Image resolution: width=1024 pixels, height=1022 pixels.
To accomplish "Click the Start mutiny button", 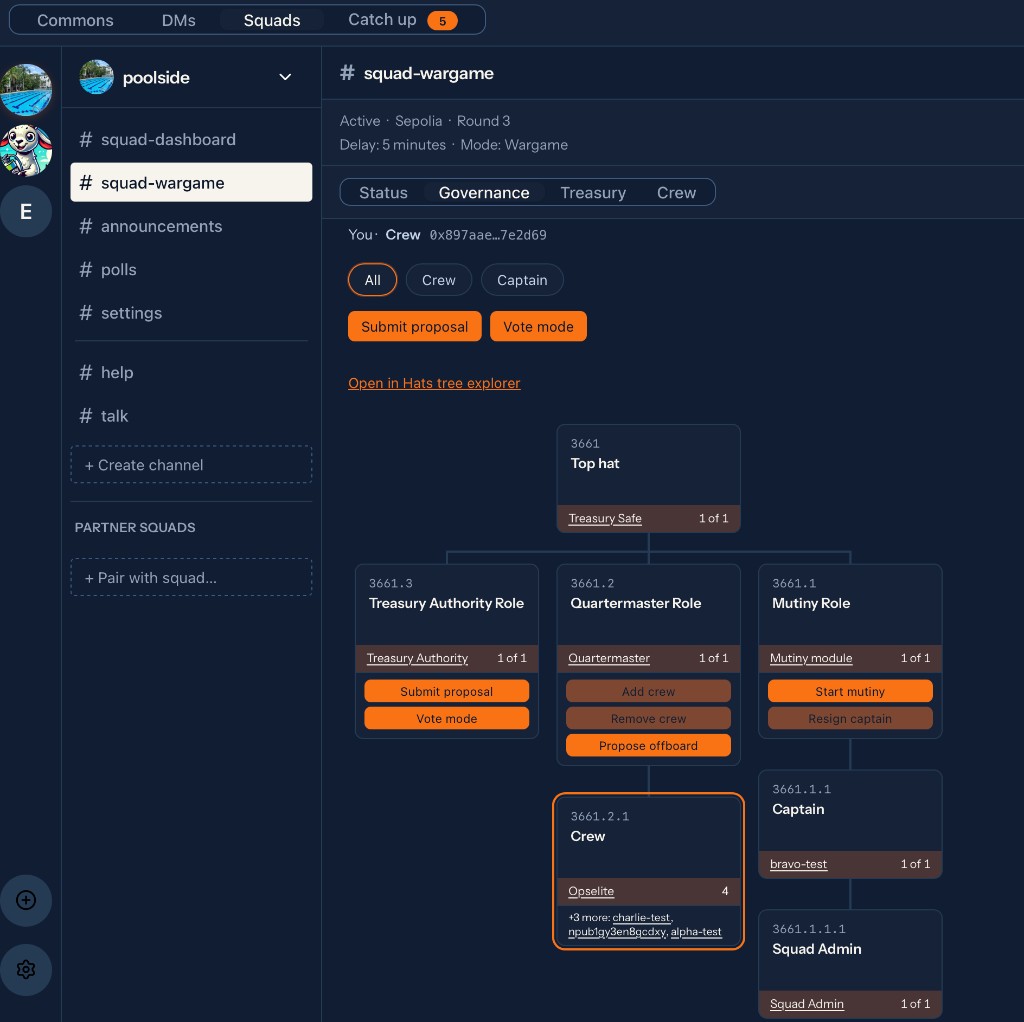I will [x=850, y=691].
